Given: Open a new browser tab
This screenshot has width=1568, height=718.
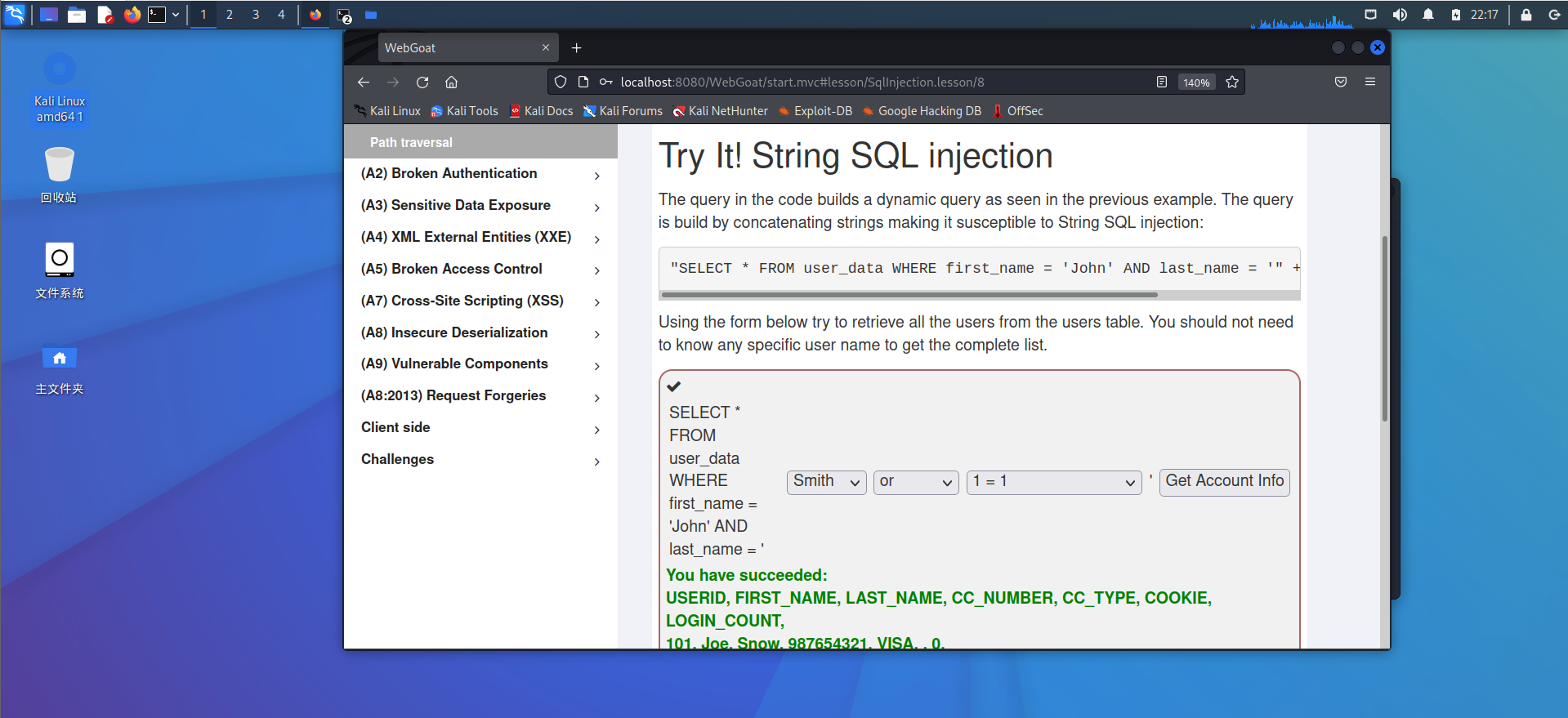Looking at the screenshot, I should (576, 48).
